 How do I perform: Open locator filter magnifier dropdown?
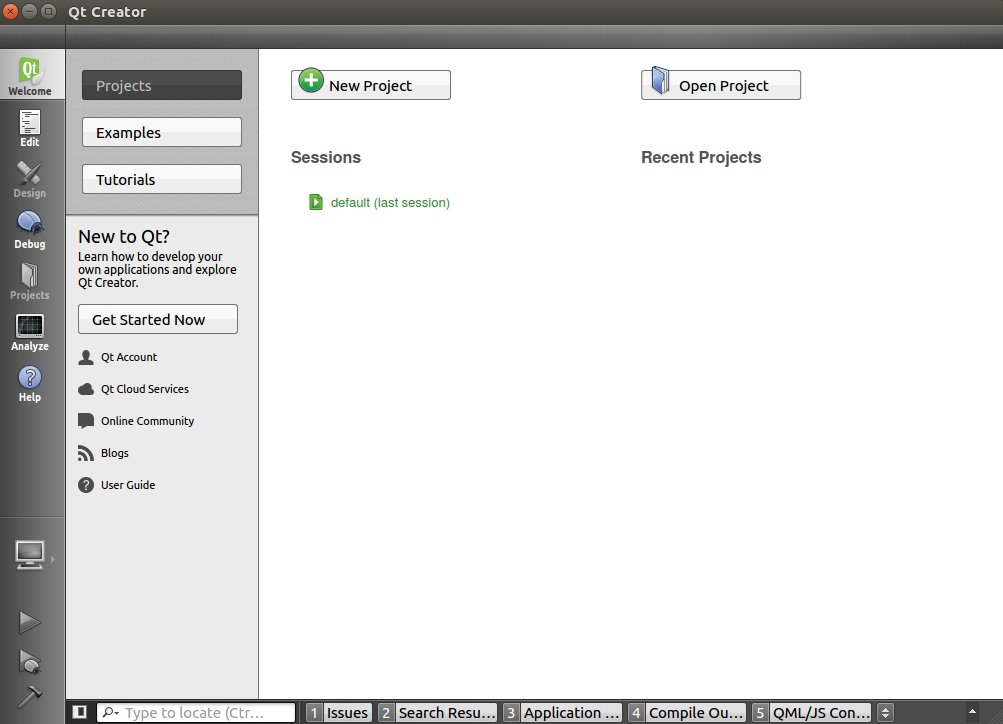tap(111, 713)
